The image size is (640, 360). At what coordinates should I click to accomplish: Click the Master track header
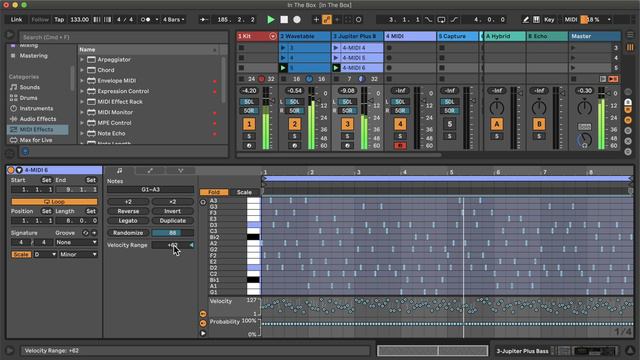(x=595, y=36)
